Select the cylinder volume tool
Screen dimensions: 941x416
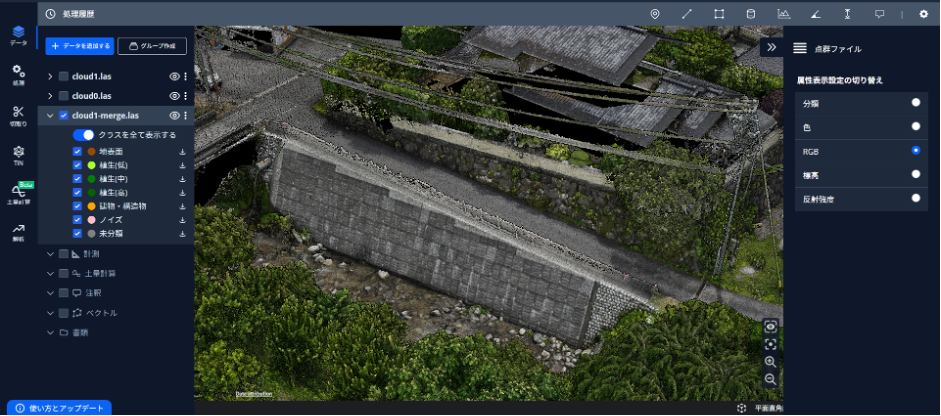(x=751, y=14)
